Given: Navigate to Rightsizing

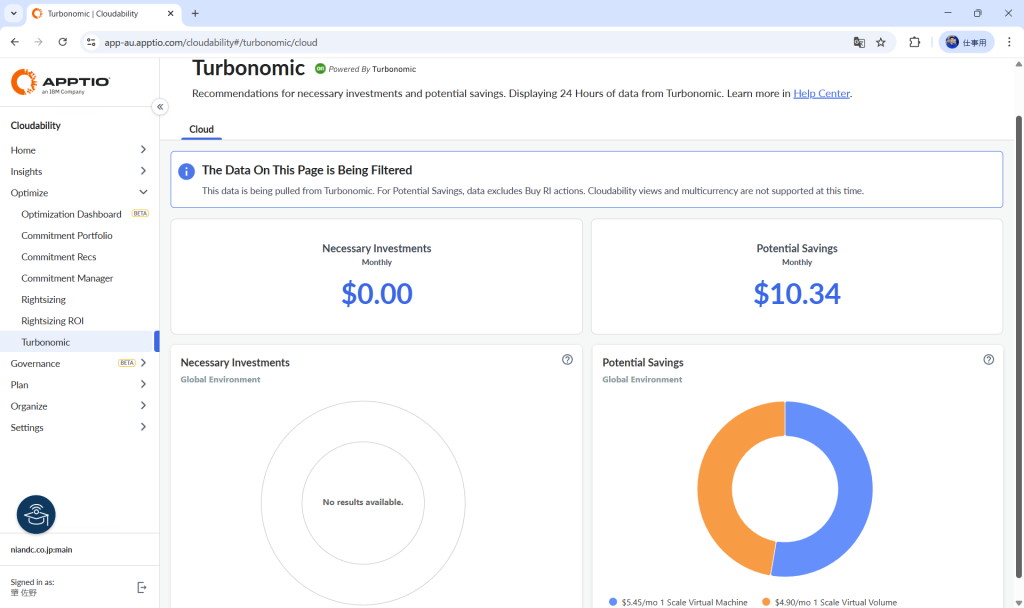Looking at the screenshot, I should pos(43,300).
